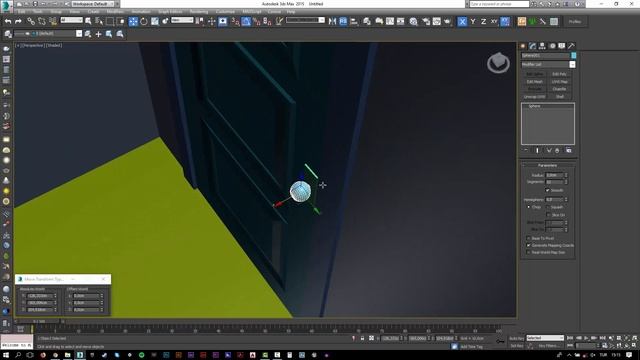Restrict movement to the X axis

(462, 21)
